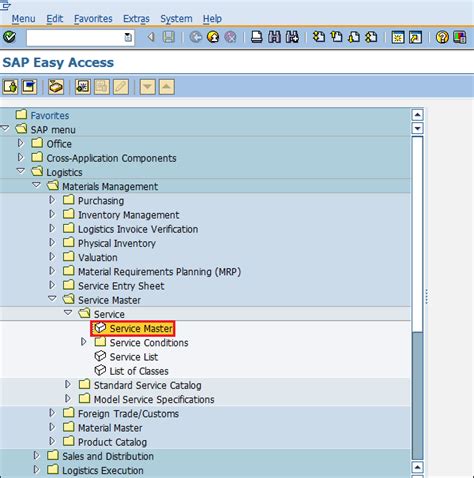Open the Menu menu
Screen dimensions: 474x478
tap(23, 19)
